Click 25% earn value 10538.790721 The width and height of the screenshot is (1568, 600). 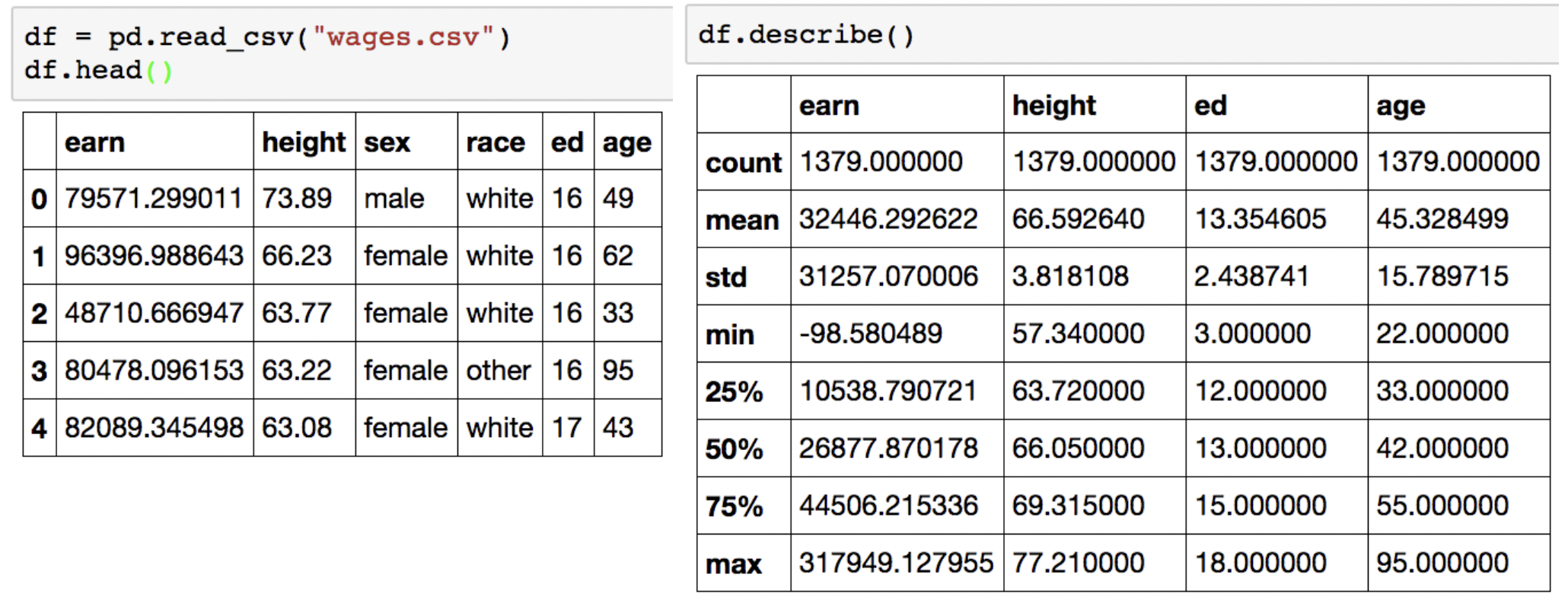tap(888, 391)
